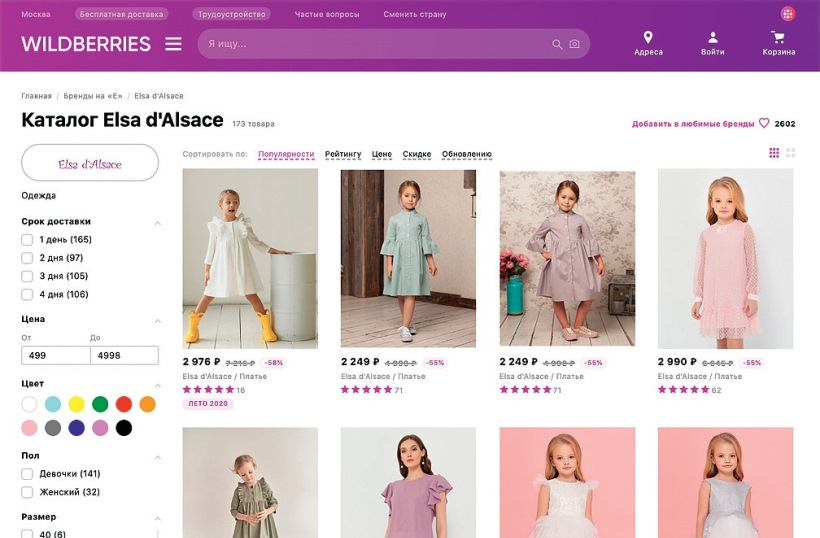Click Добавить в любимые бренды

point(693,124)
